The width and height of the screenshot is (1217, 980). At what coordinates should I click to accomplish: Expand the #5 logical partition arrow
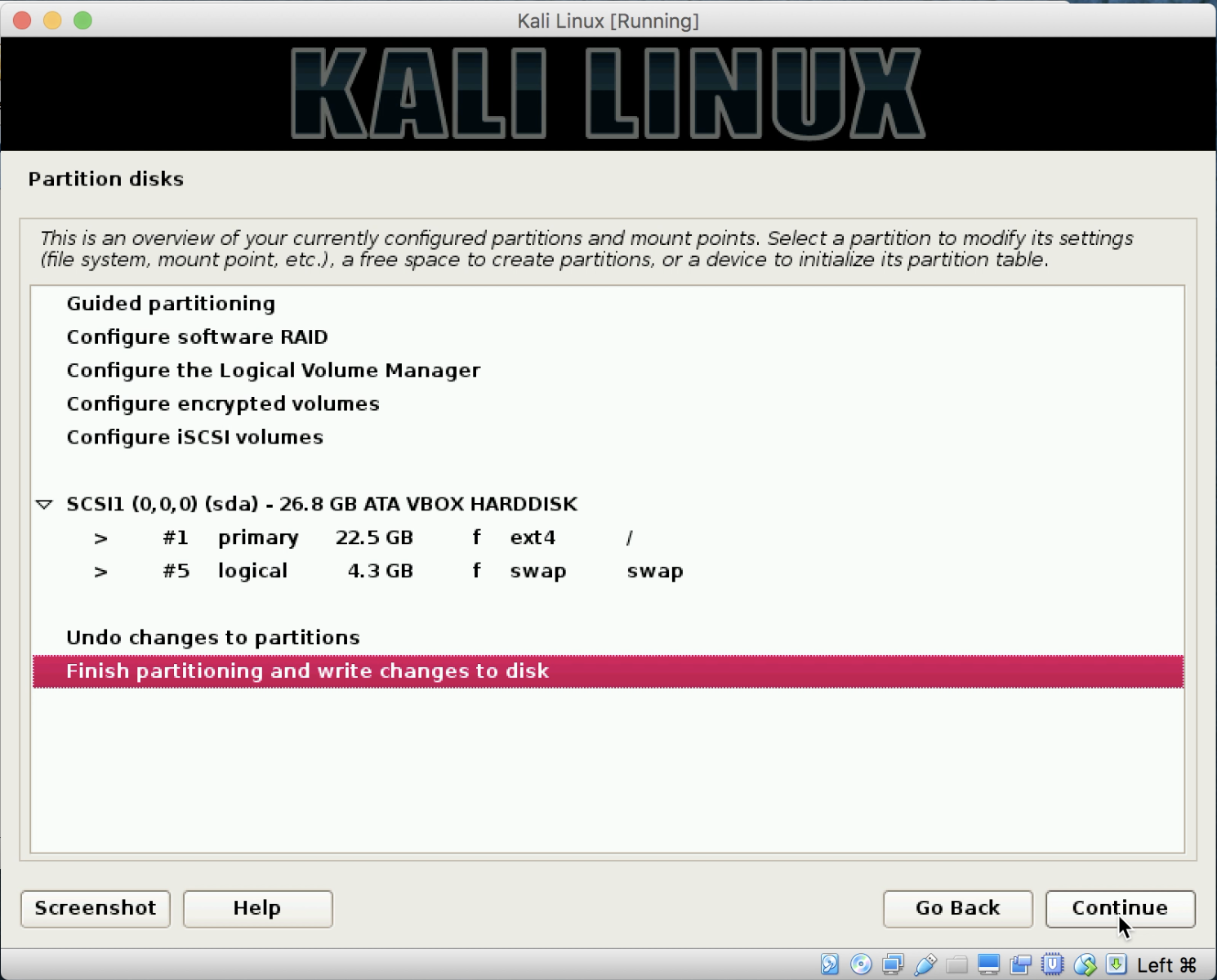100,572
